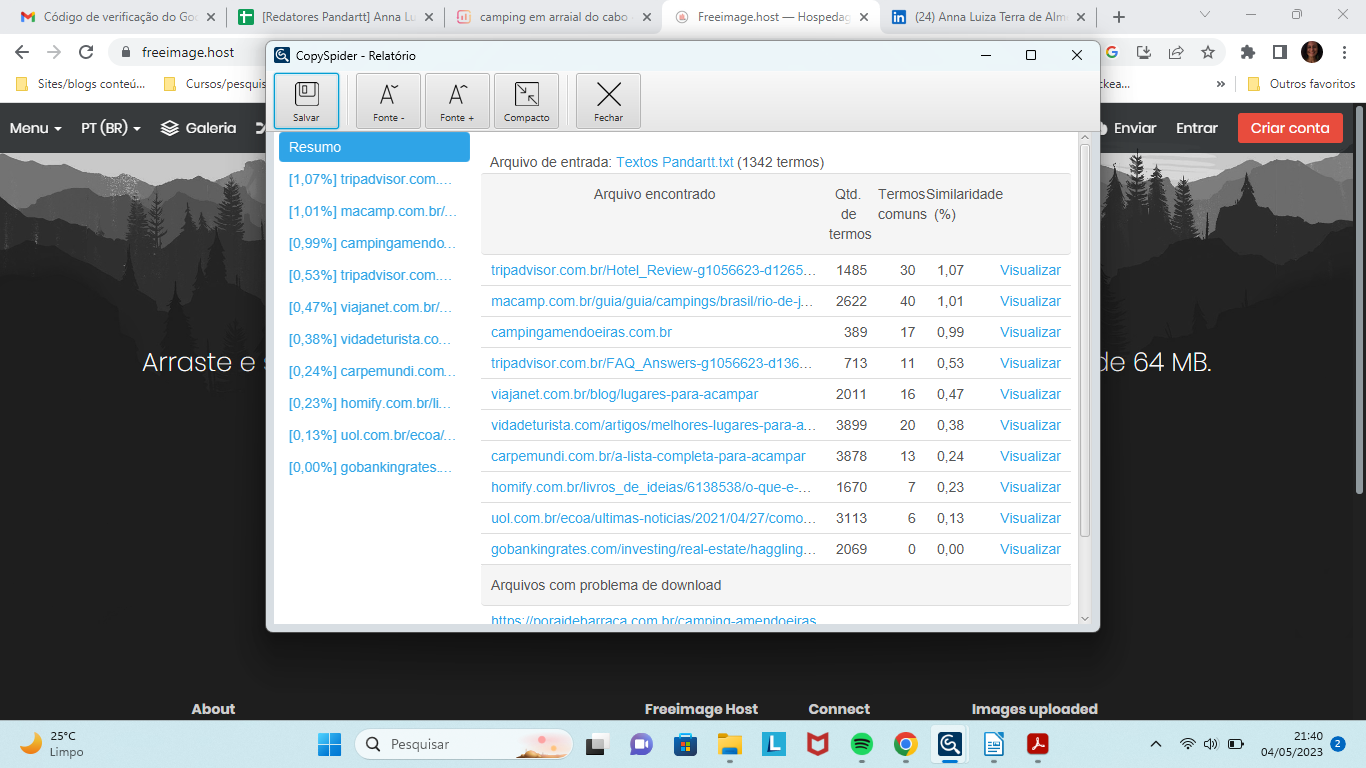Open Adobe Acrobat from taskbar
The width and height of the screenshot is (1366, 768).
[x=1037, y=744]
